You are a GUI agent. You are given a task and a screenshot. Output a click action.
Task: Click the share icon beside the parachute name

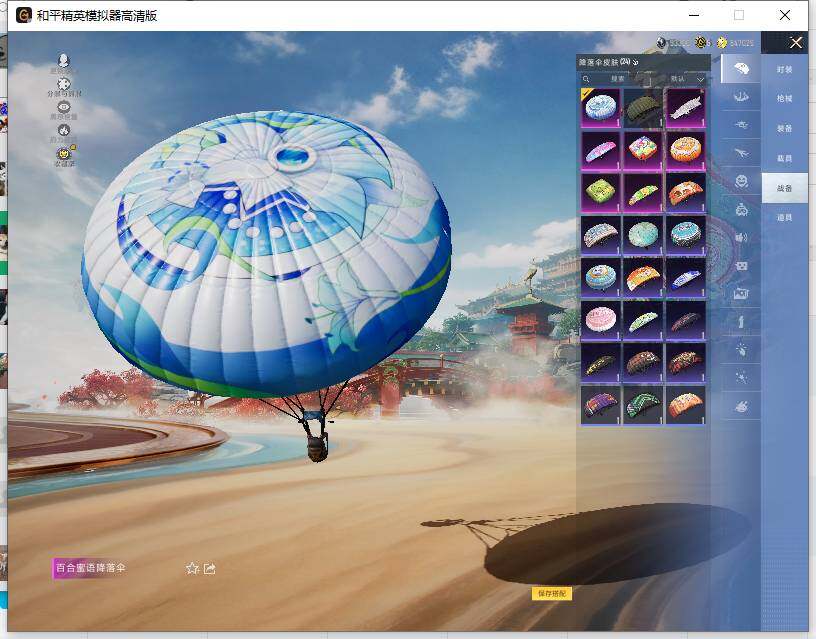[x=210, y=568]
